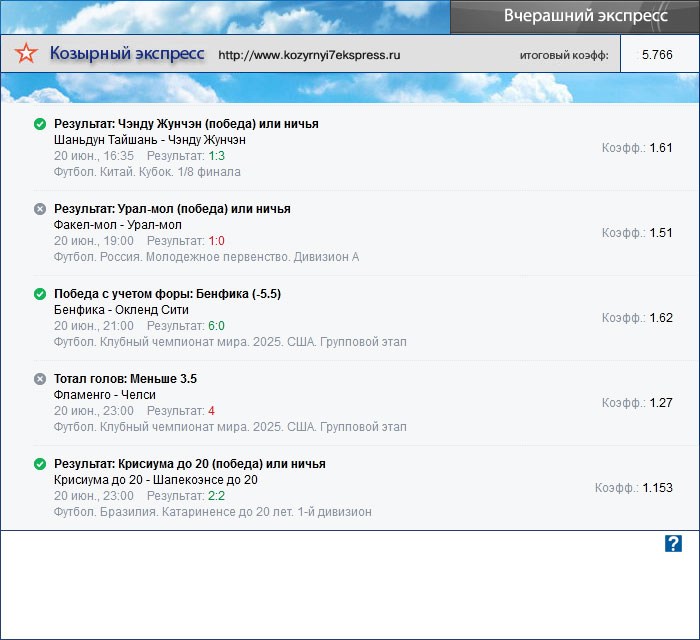Select coefficient 1.61
Viewport: 700px width, 640px height.
(661, 148)
